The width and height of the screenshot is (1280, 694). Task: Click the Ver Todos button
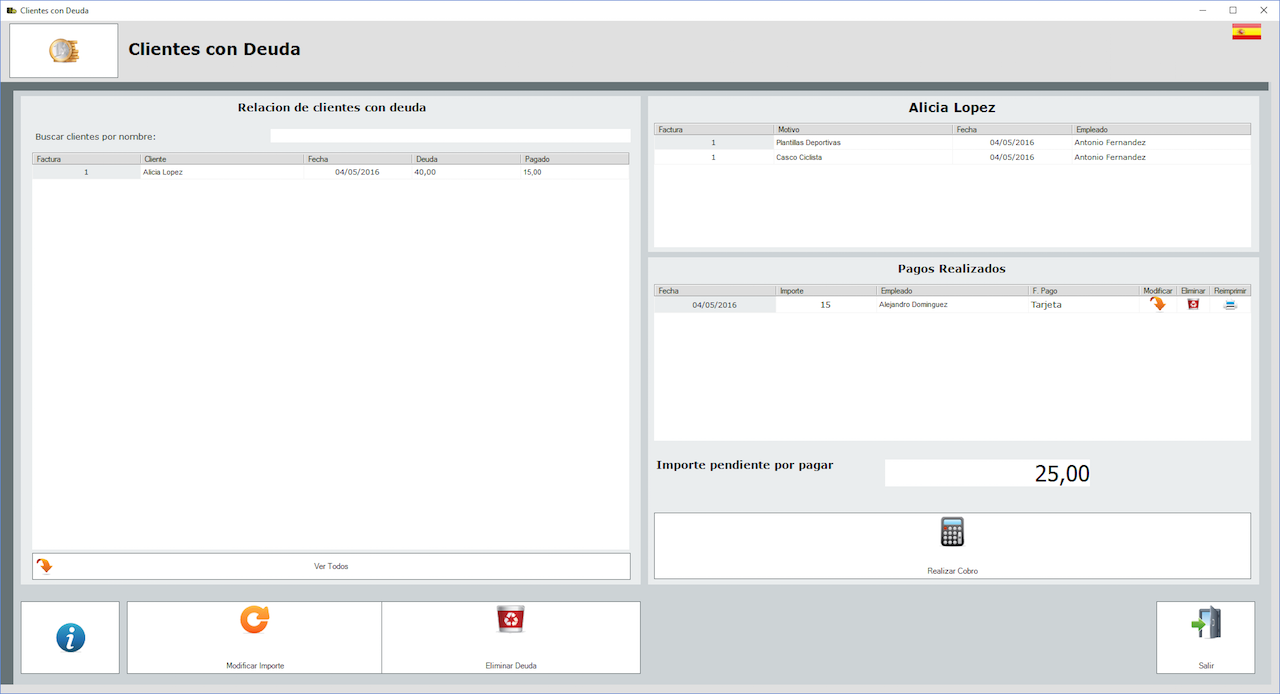pos(331,566)
